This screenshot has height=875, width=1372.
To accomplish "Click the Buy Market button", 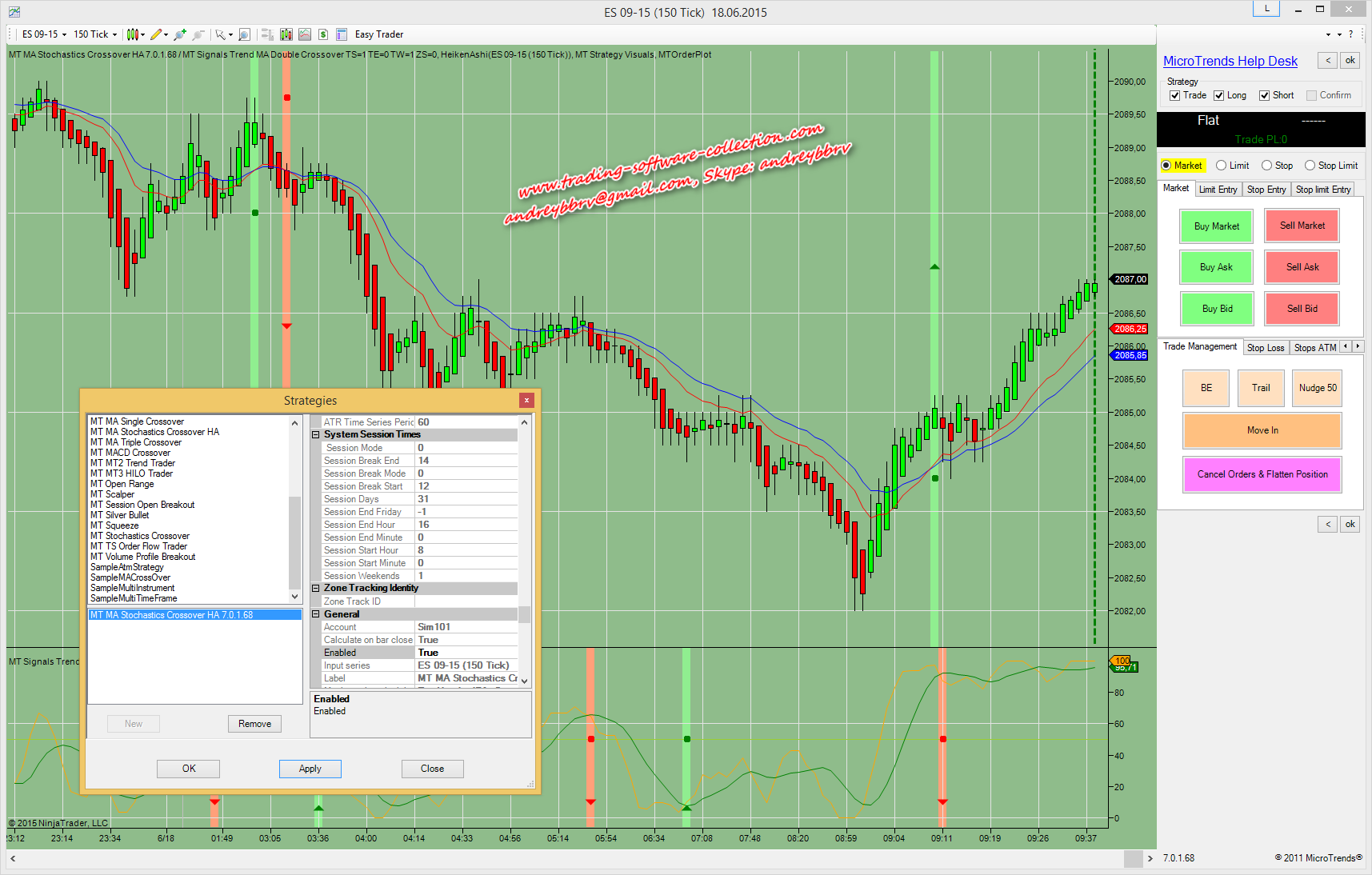I will pos(1216,226).
